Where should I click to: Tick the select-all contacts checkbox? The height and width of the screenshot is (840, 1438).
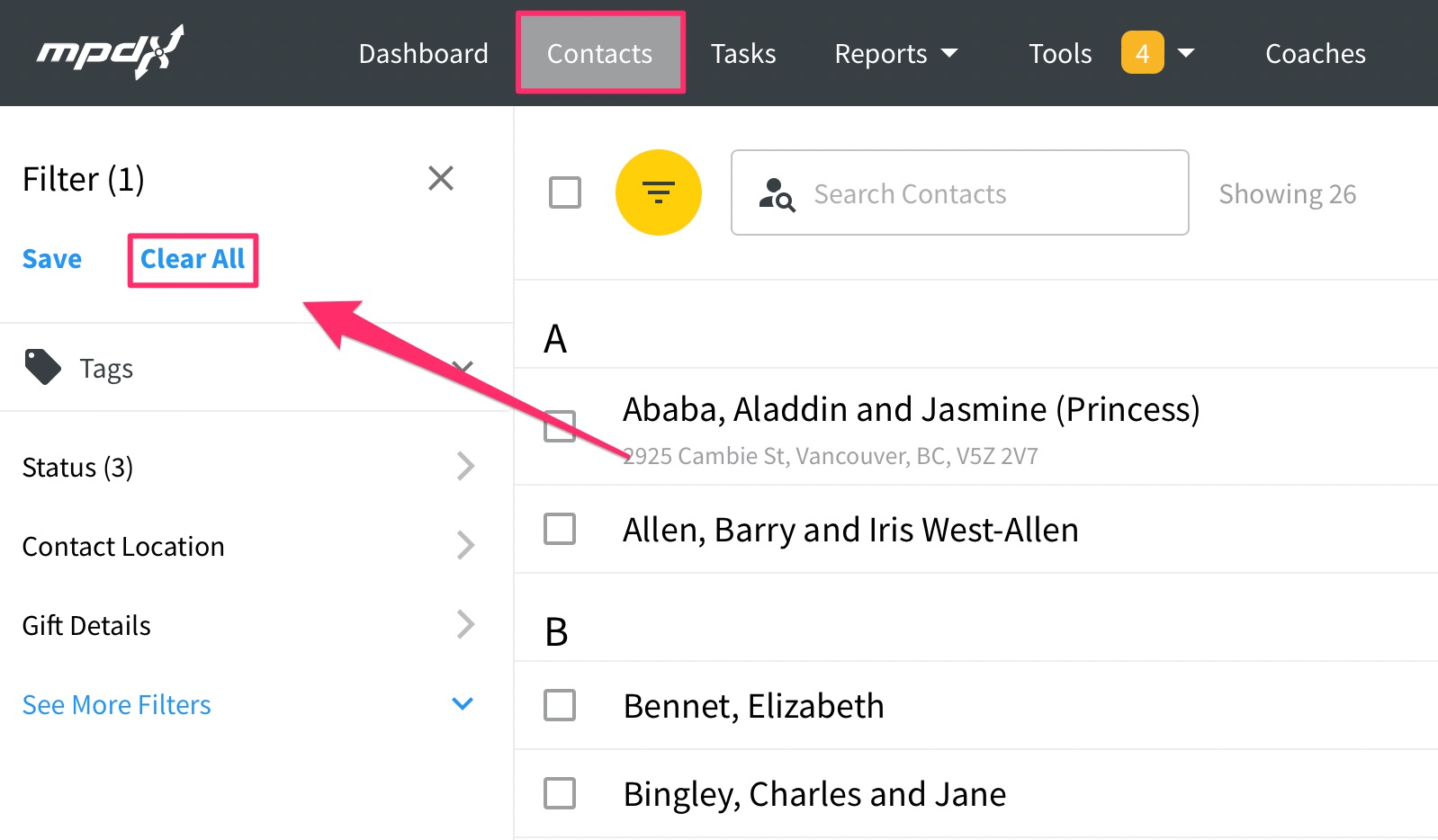[x=565, y=192]
